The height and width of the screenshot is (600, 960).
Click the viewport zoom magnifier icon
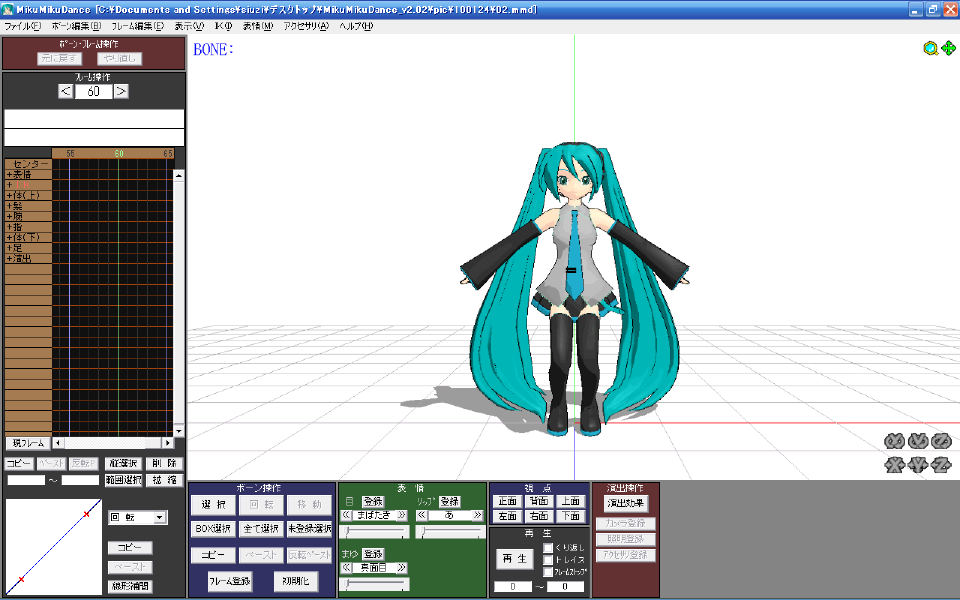click(x=931, y=48)
